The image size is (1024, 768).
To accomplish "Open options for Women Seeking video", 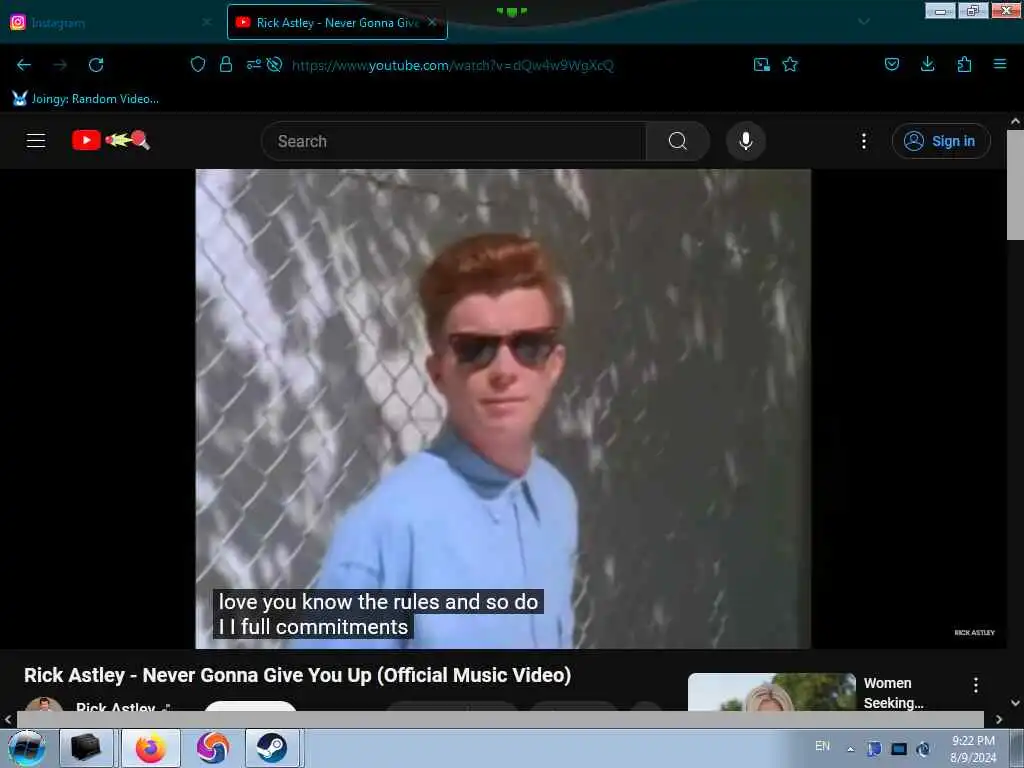I will [976, 685].
